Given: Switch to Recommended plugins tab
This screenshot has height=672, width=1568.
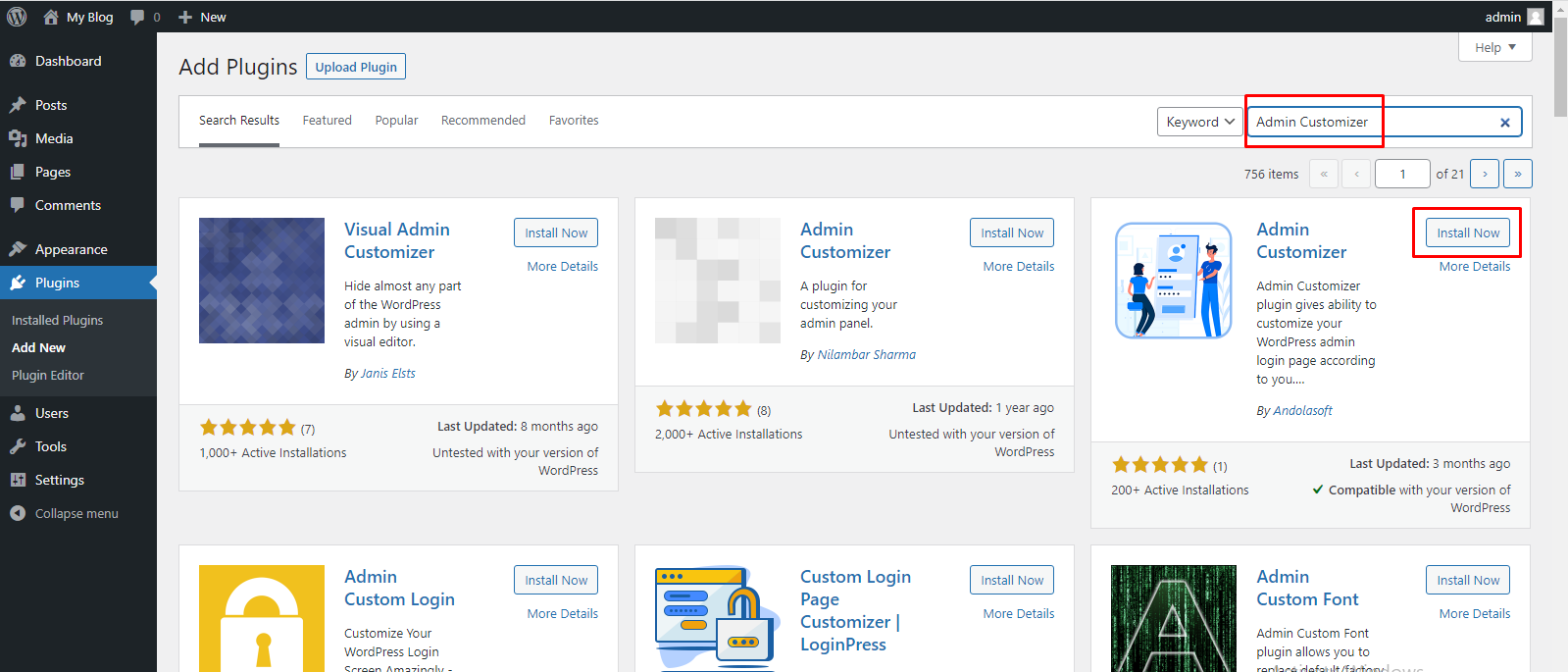Looking at the screenshot, I should (483, 121).
